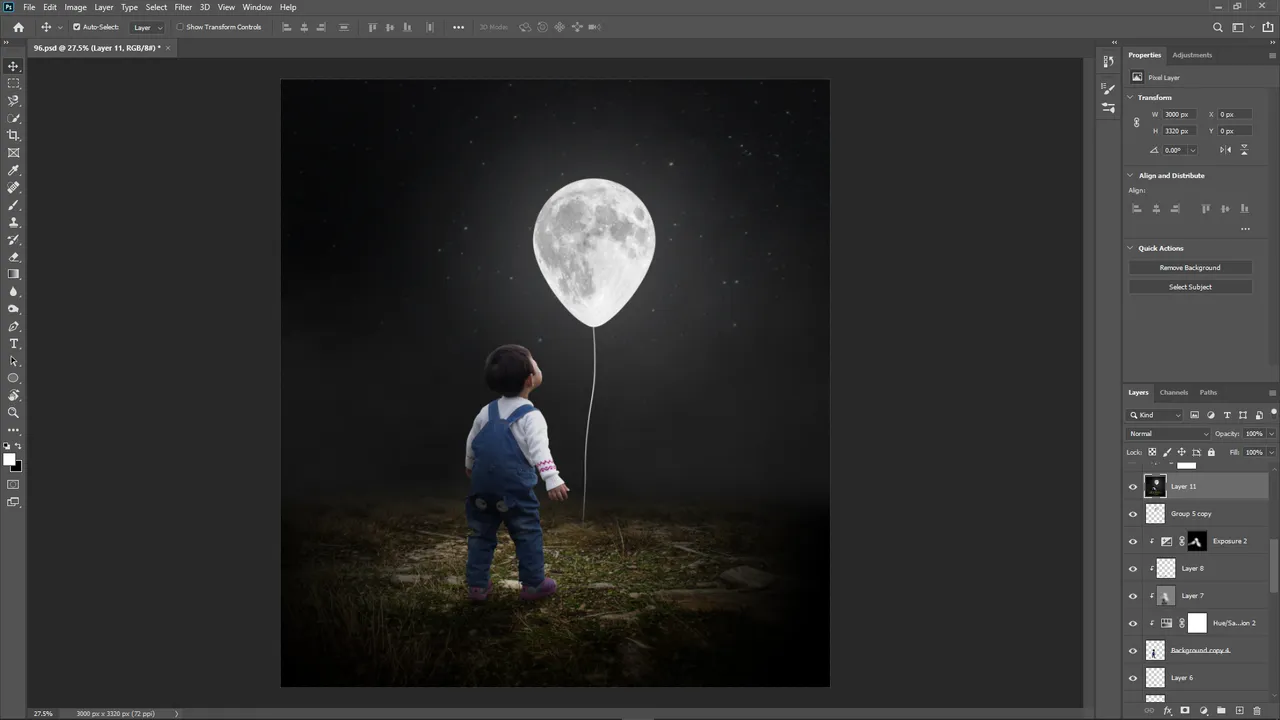
Task: Select the Horizontal Type tool
Action: tap(13, 343)
